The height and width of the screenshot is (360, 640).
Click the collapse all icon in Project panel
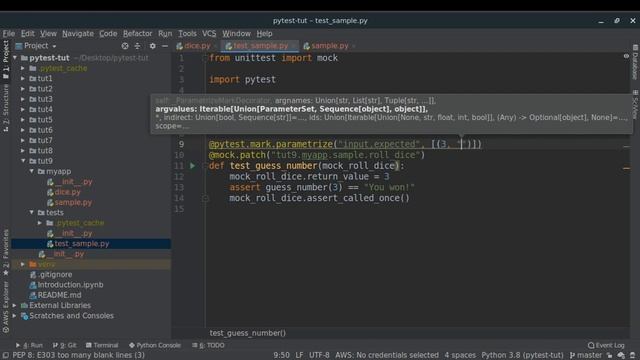coord(138,46)
